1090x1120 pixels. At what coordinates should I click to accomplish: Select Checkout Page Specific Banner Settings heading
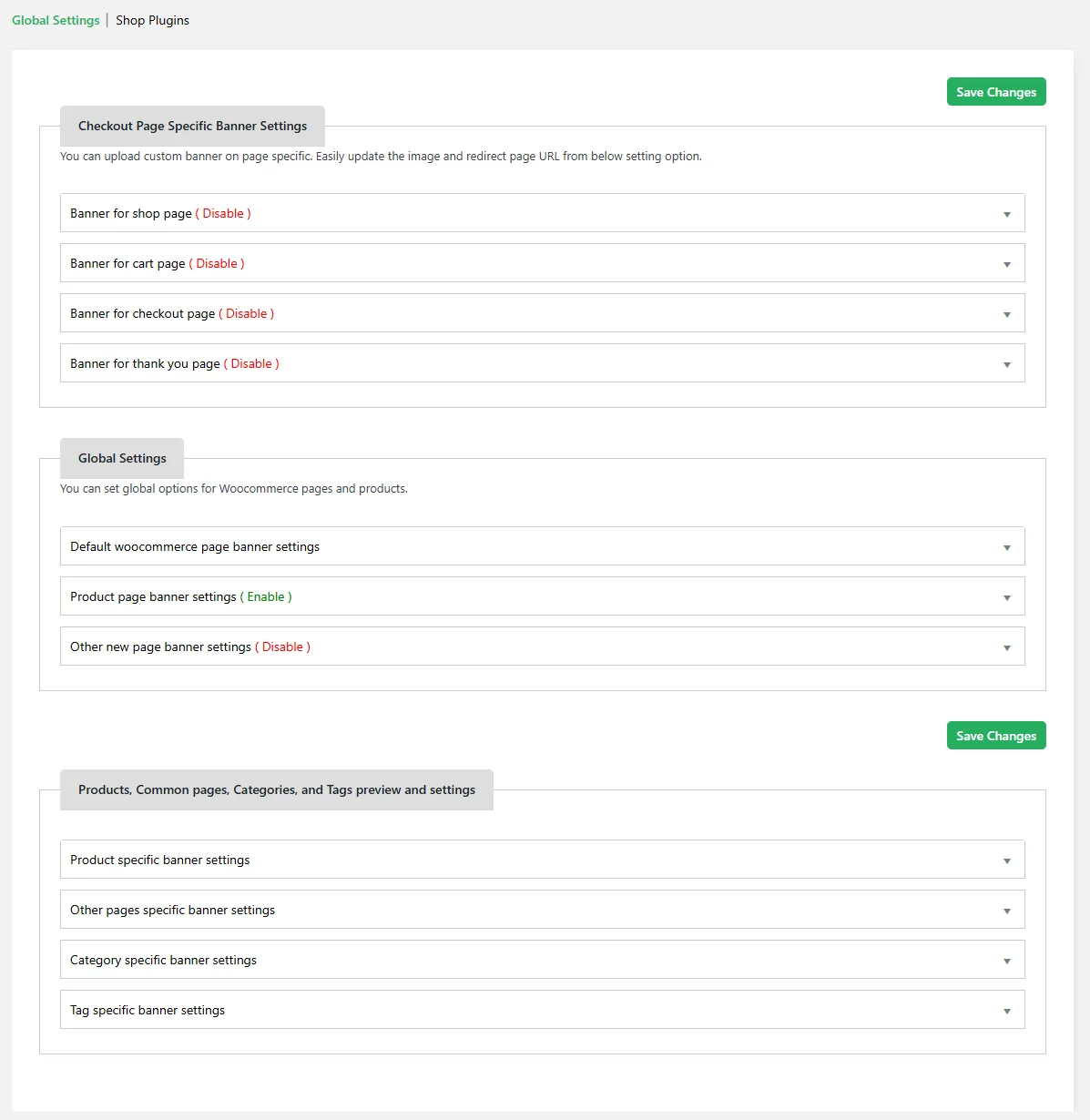(192, 126)
